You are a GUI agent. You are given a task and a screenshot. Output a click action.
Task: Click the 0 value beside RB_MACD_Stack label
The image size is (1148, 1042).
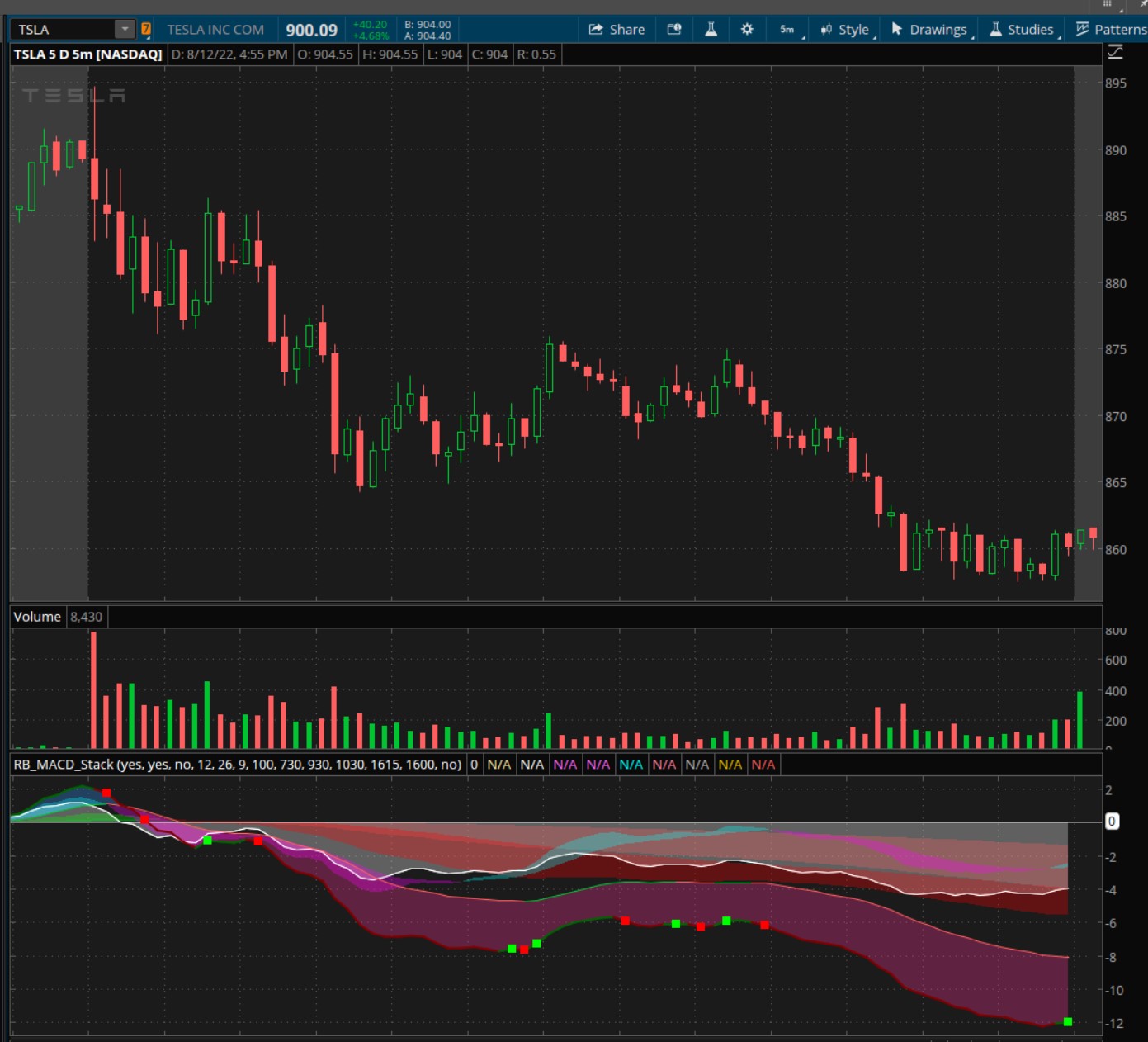click(475, 765)
